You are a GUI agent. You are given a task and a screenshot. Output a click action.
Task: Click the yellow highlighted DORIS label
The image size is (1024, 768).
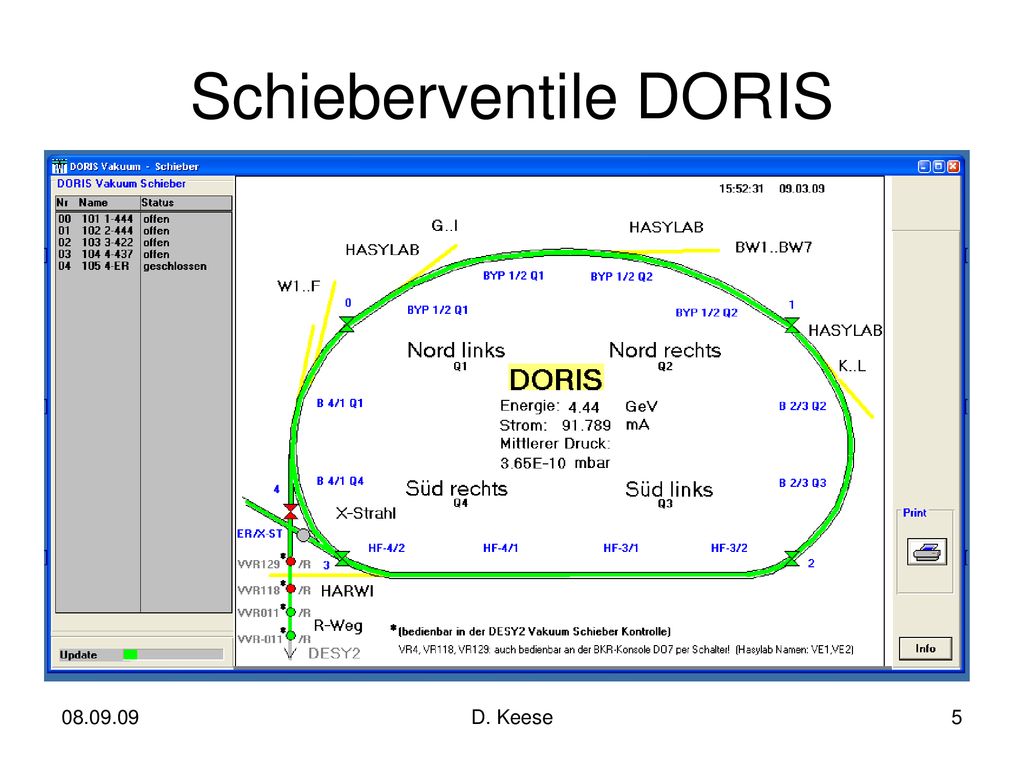pos(556,379)
